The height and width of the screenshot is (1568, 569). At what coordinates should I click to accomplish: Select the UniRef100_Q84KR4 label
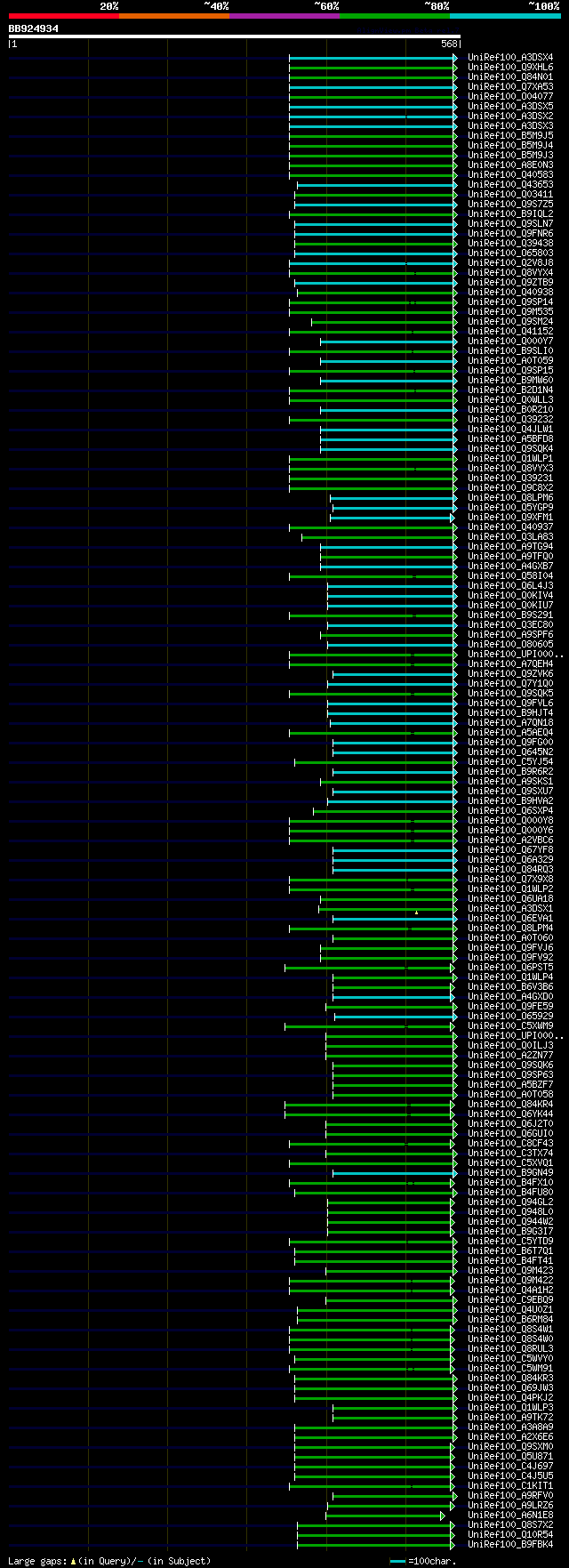(x=510, y=1105)
